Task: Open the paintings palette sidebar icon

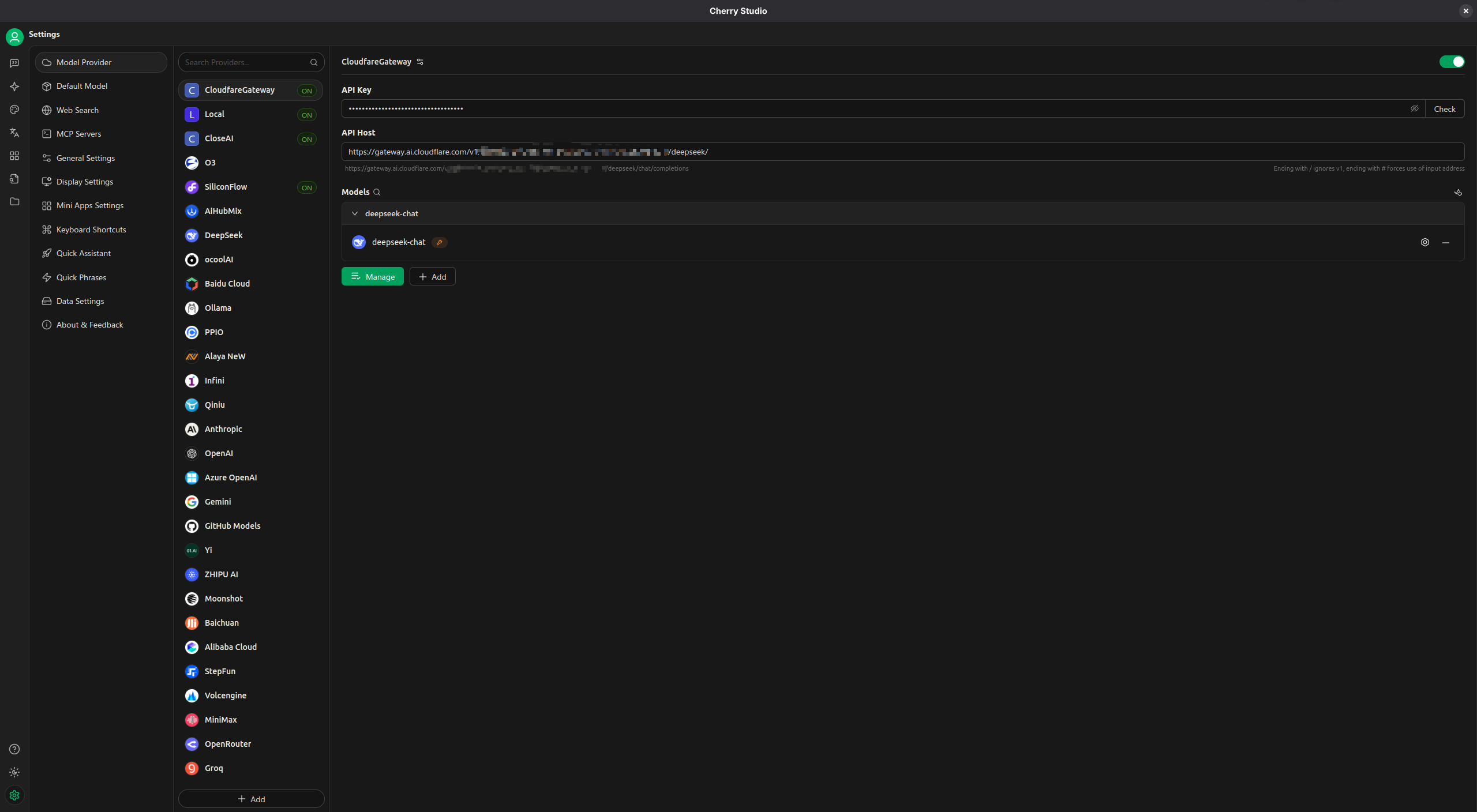Action: (14, 110)
